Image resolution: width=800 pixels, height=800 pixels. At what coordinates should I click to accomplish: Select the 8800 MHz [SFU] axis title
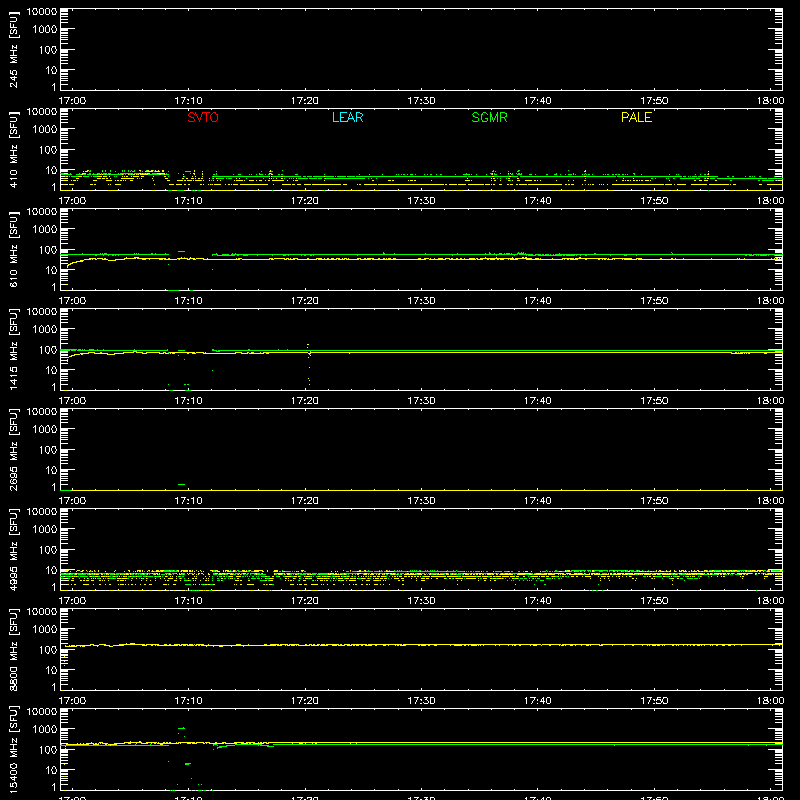[13, 650]
